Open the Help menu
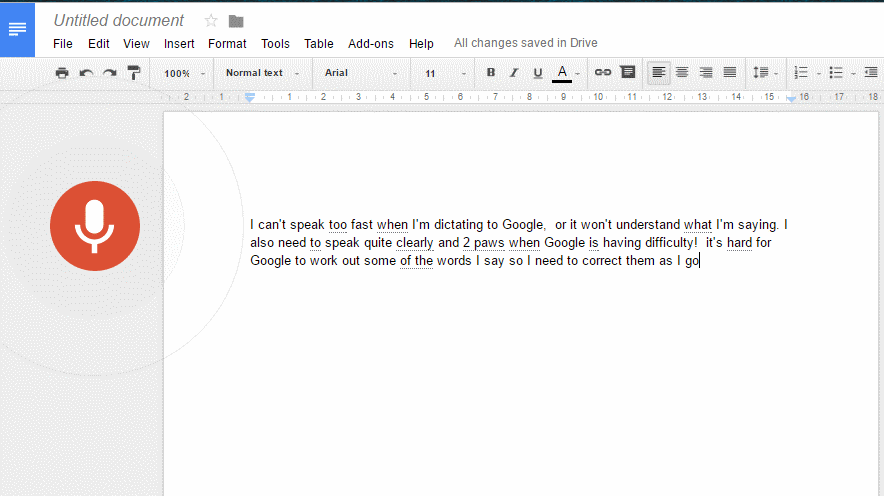The width and height of the screenshot is (884, 496). pos(421,43)
